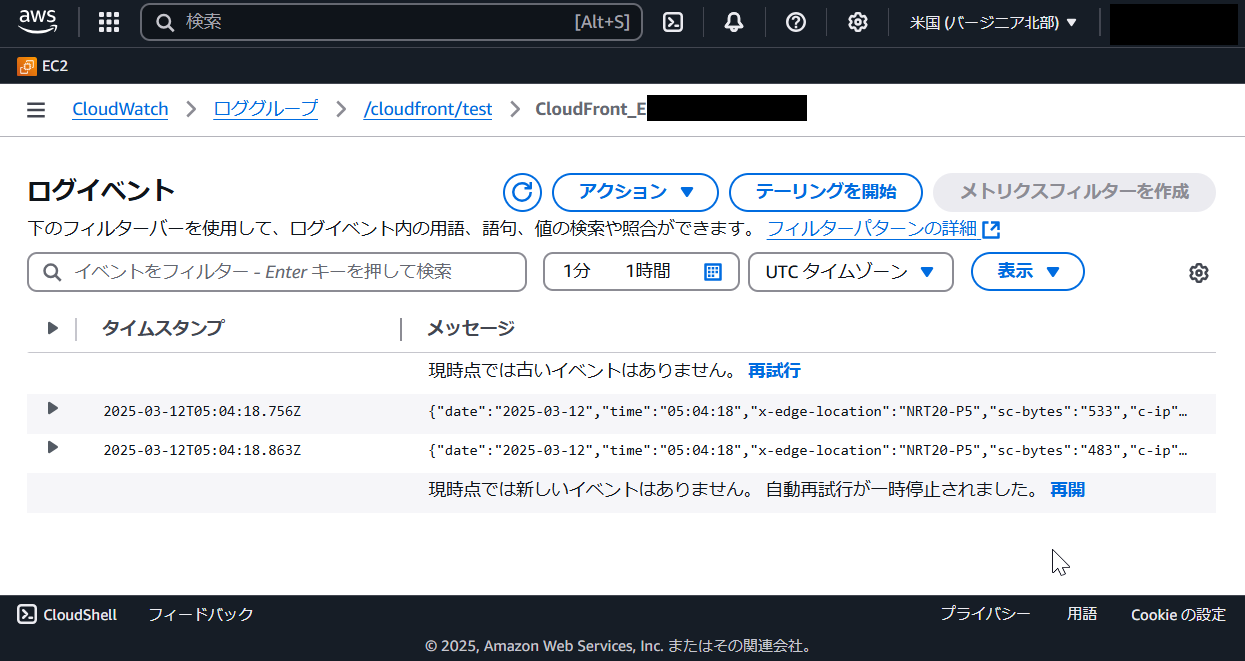Expand the 05:04:18.863Z log event row
Screen dimensions: 1245x661
pyautogui.click(x=53, y=447)
